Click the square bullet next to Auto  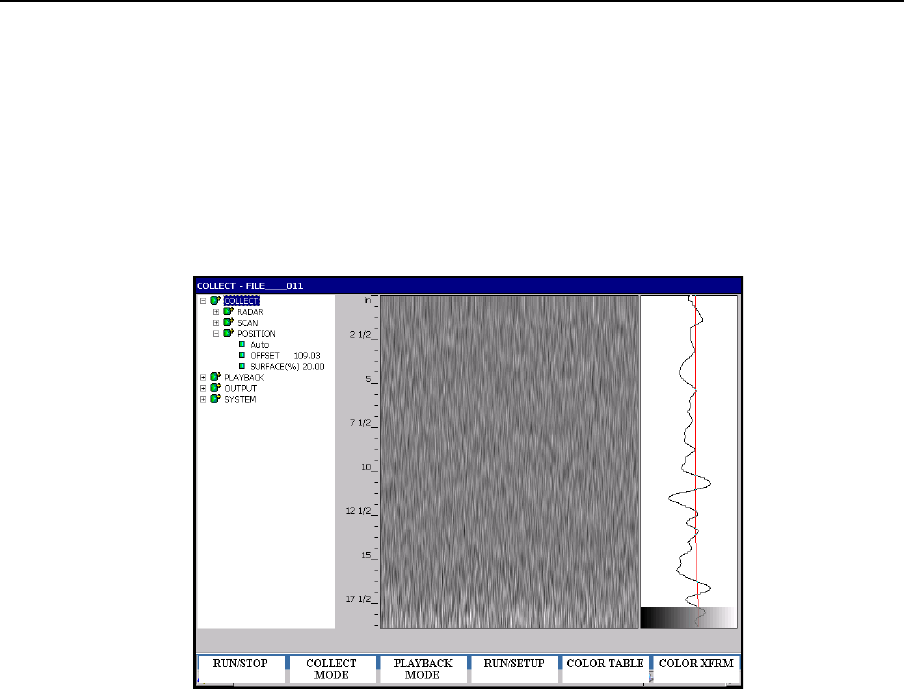pyautogui.click(x=242, y=344)
